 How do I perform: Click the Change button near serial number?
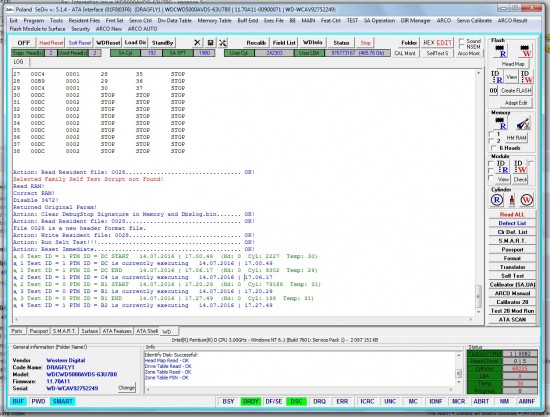pyautogui.click(x=127, y=388)
